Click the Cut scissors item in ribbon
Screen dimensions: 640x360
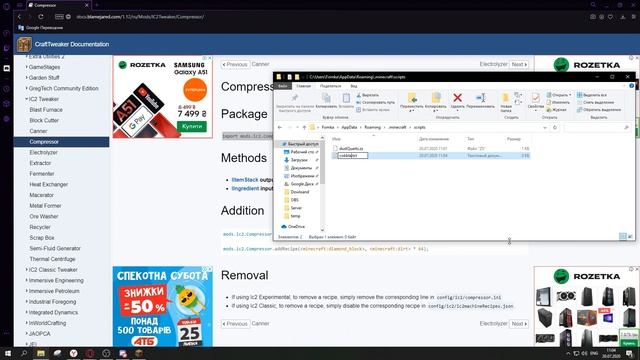368,95
